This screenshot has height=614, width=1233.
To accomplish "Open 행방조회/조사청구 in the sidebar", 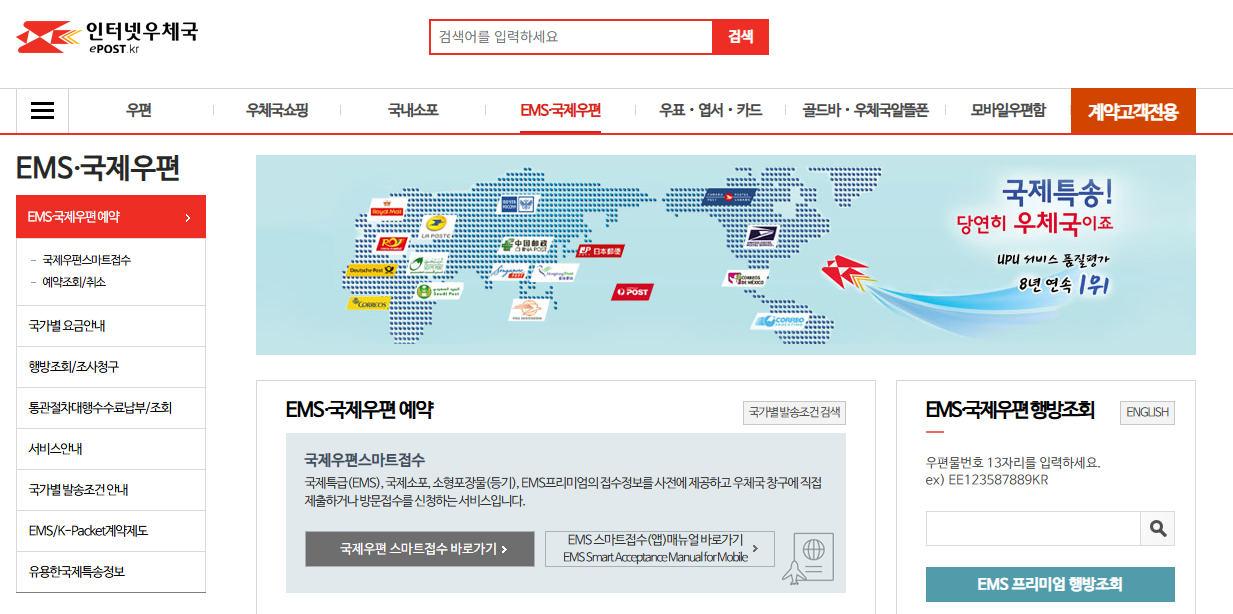I will point(111,367).
